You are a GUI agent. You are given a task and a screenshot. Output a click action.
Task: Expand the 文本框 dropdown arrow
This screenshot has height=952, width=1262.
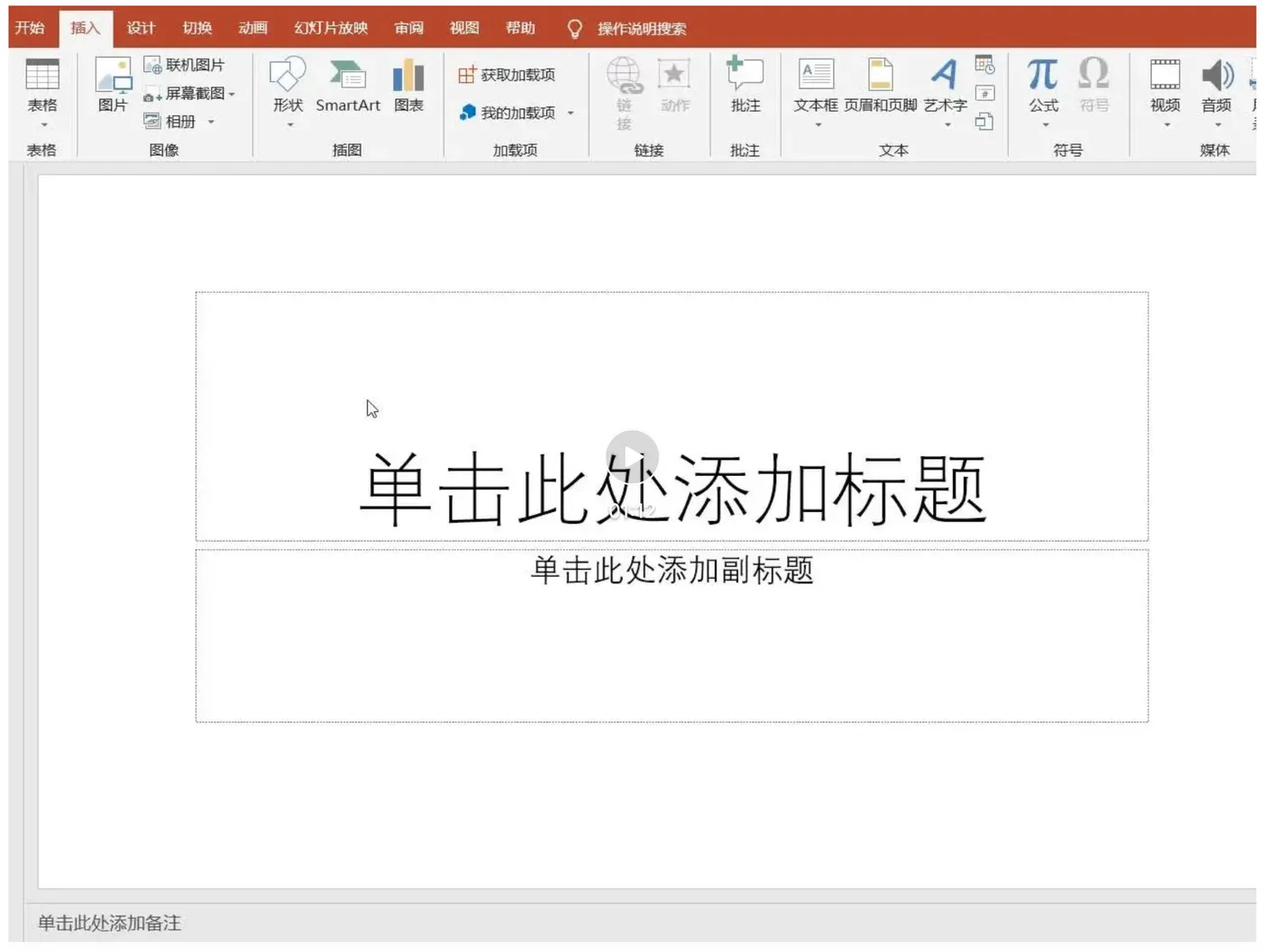(818, 125)
